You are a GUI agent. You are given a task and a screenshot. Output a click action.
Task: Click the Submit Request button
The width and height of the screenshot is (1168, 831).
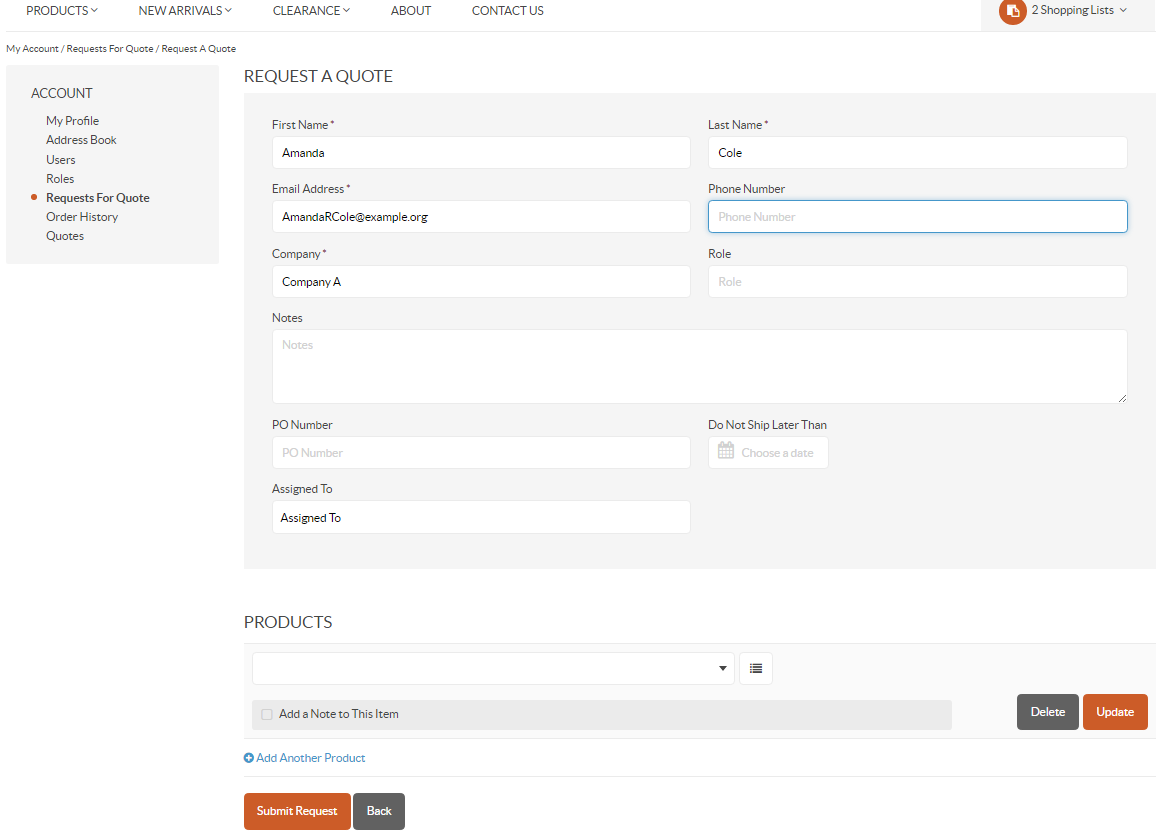coord(297,811)
